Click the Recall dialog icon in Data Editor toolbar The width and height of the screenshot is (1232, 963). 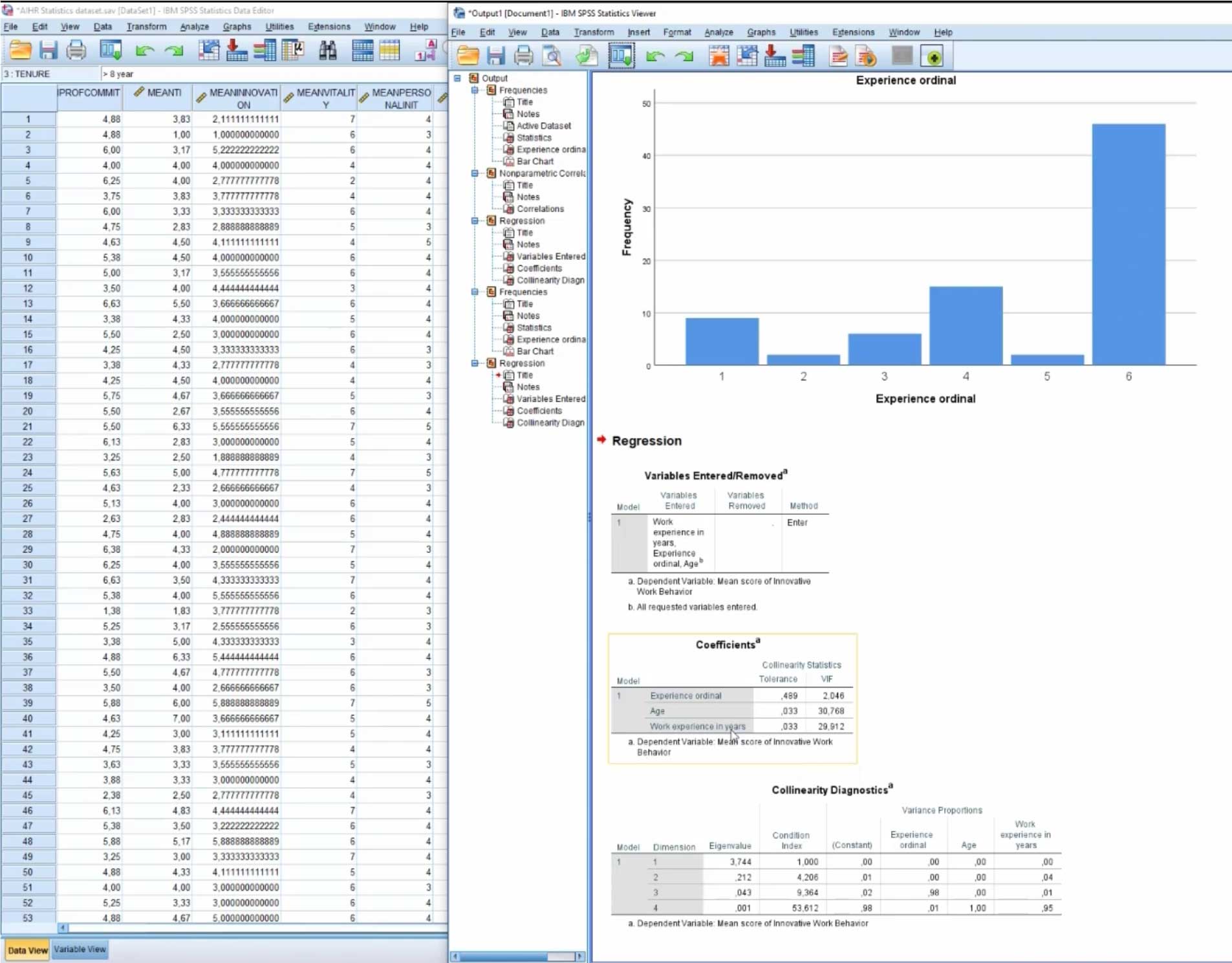pos(111,50)
